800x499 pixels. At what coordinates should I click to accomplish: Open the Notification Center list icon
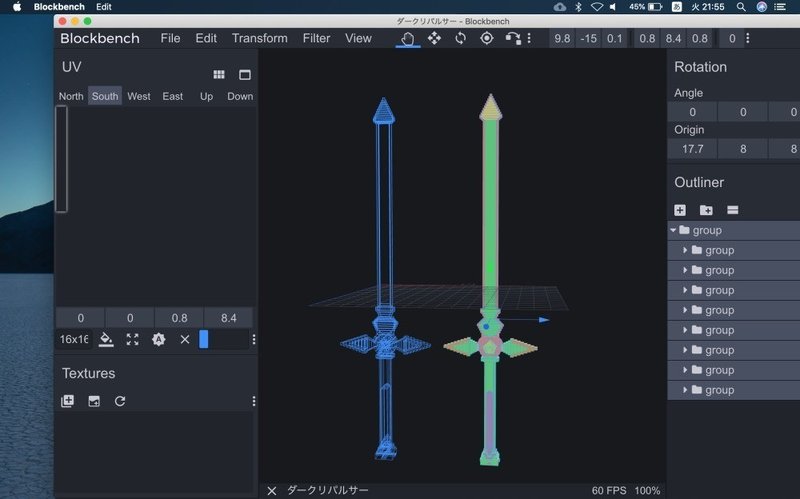pos(780,7)
